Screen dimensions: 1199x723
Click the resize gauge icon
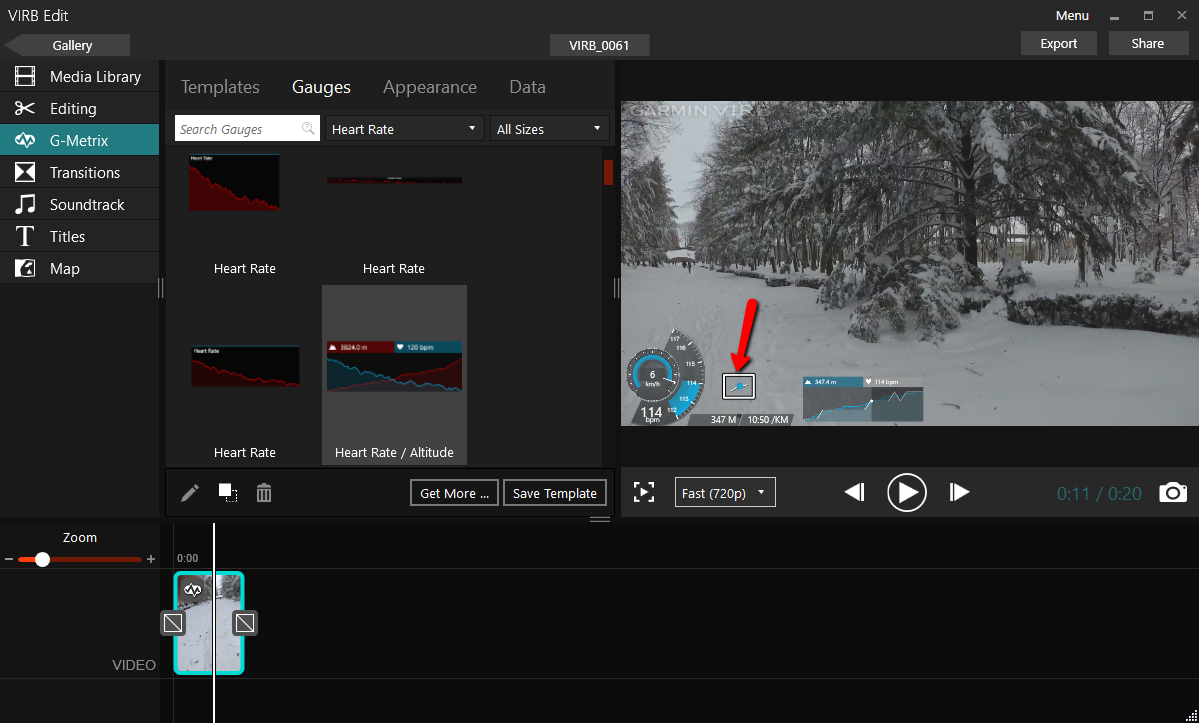click(x=228, y=493)
